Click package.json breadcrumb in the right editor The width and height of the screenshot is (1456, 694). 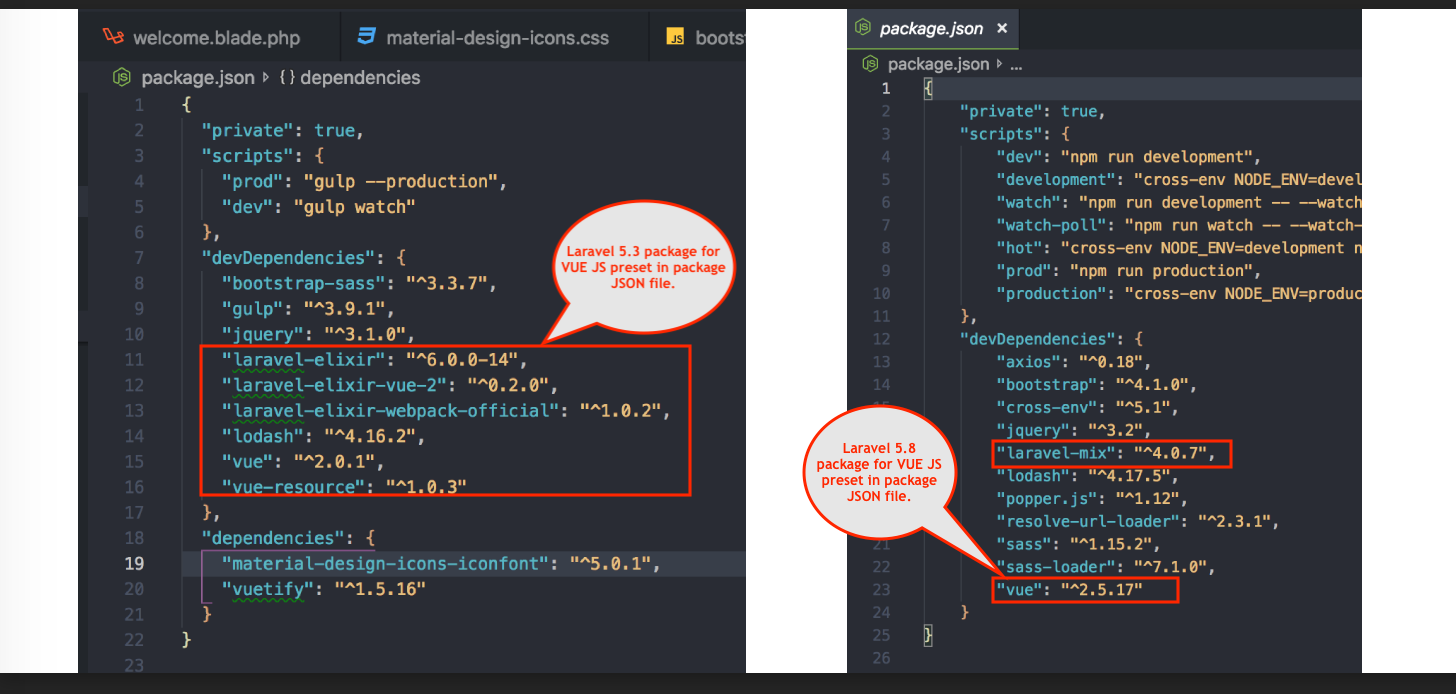(939, 64)
